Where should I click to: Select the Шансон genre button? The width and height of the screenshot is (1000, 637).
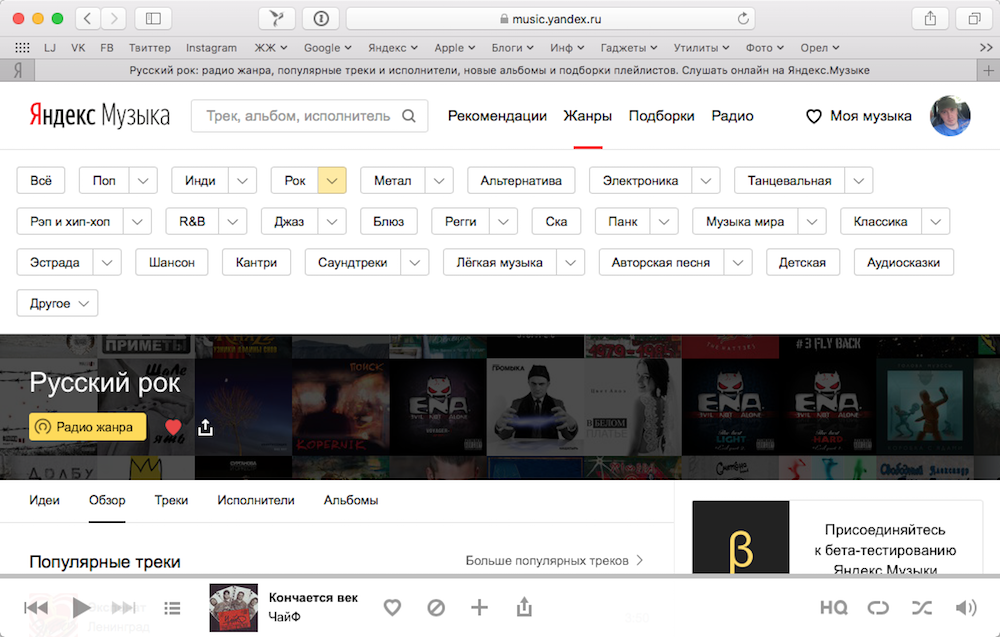172,262
